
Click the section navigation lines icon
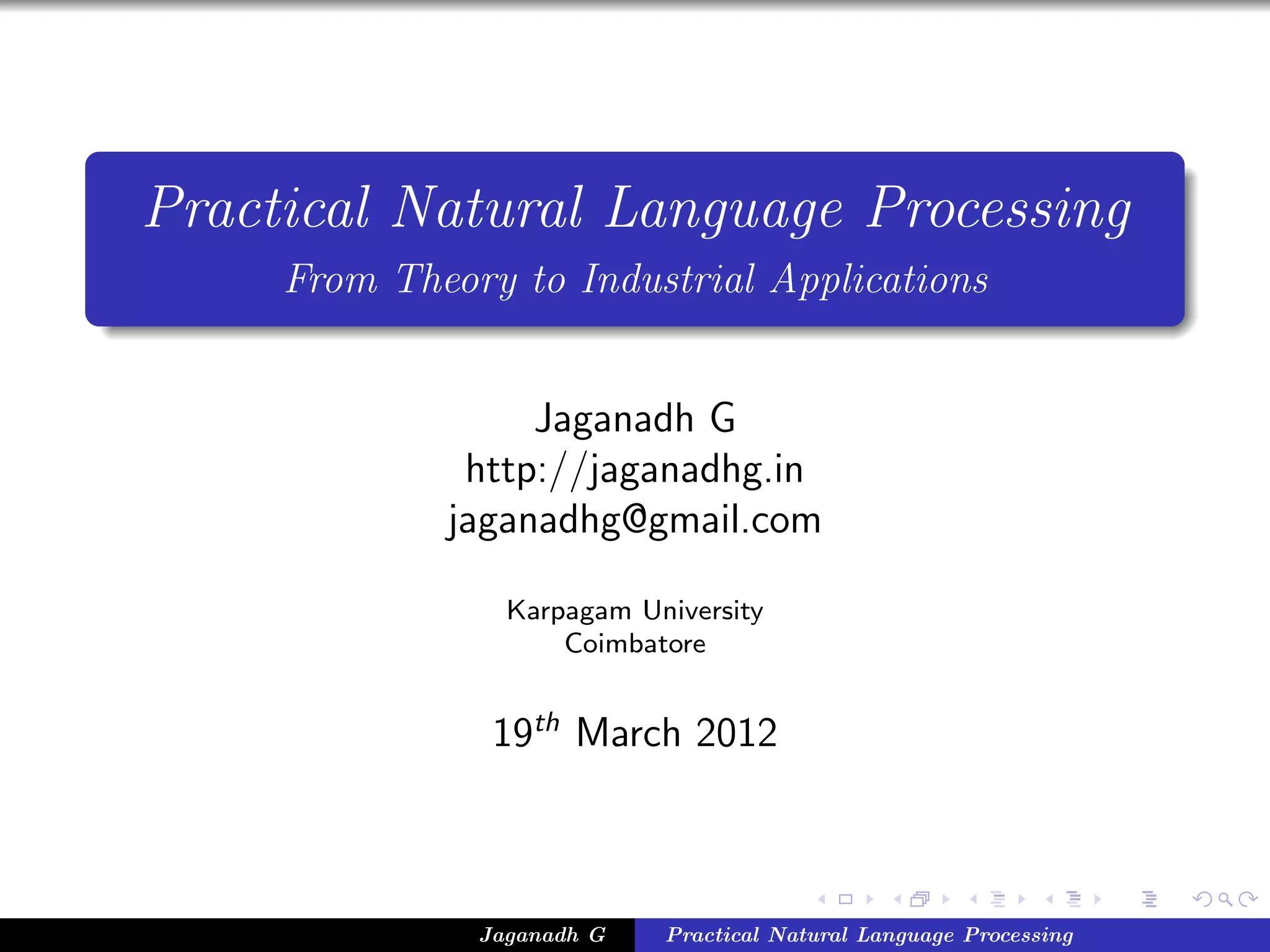(1073, 899)
